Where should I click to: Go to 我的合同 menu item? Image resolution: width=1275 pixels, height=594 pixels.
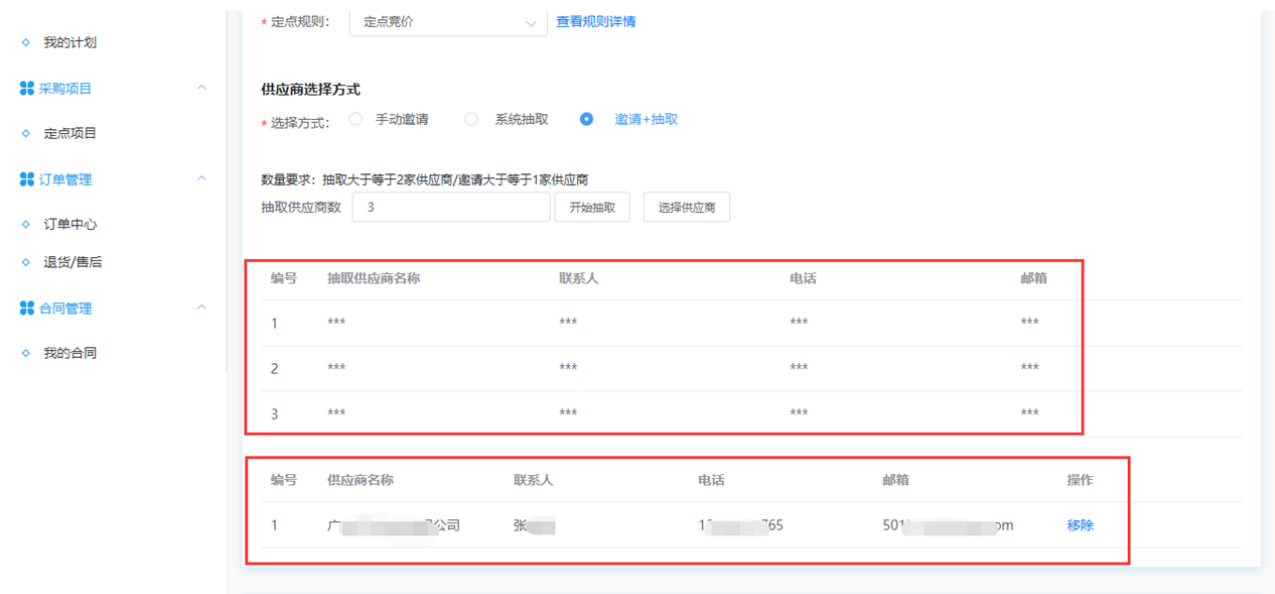click(x=70, y=353)
